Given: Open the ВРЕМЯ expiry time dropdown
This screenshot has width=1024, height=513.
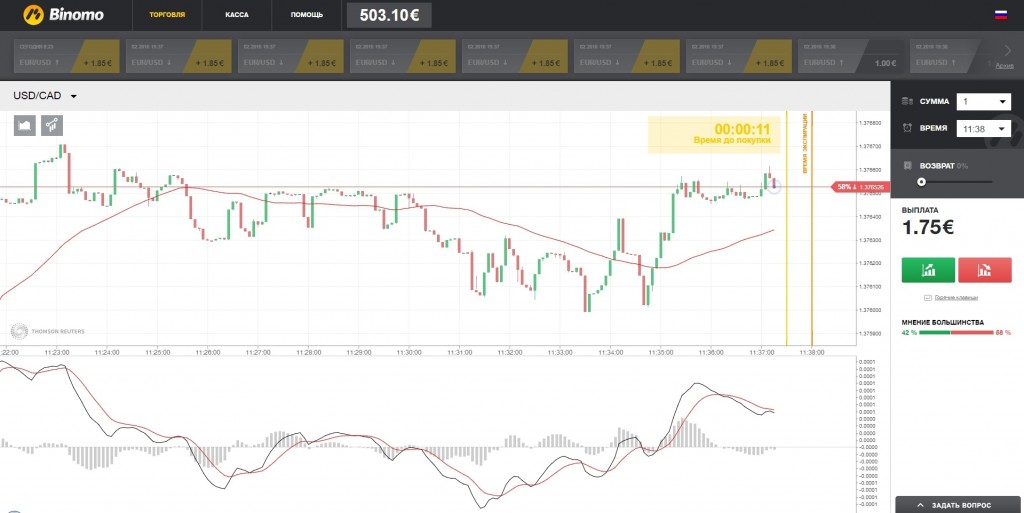Looking at the screenshot, I should pos(984,129).
